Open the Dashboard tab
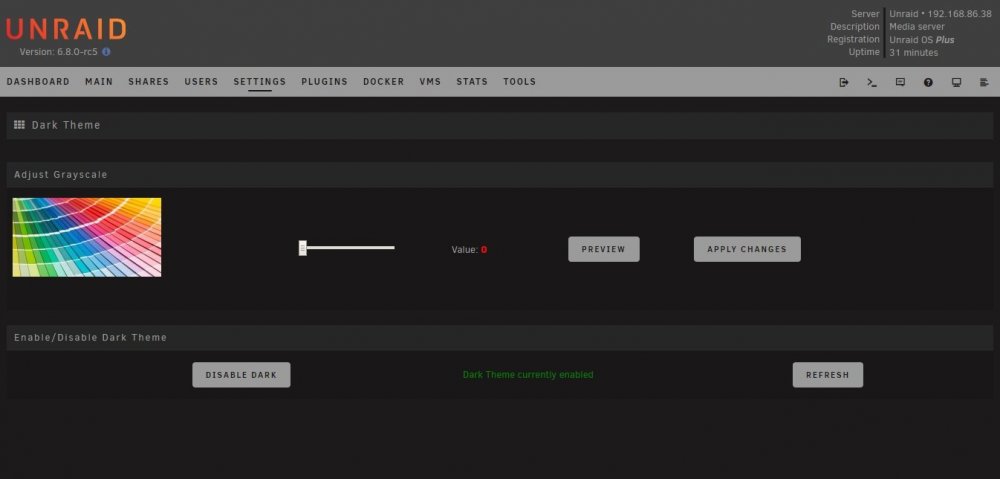The width and height of the screenshot is (1000, 479). [38, 82]
